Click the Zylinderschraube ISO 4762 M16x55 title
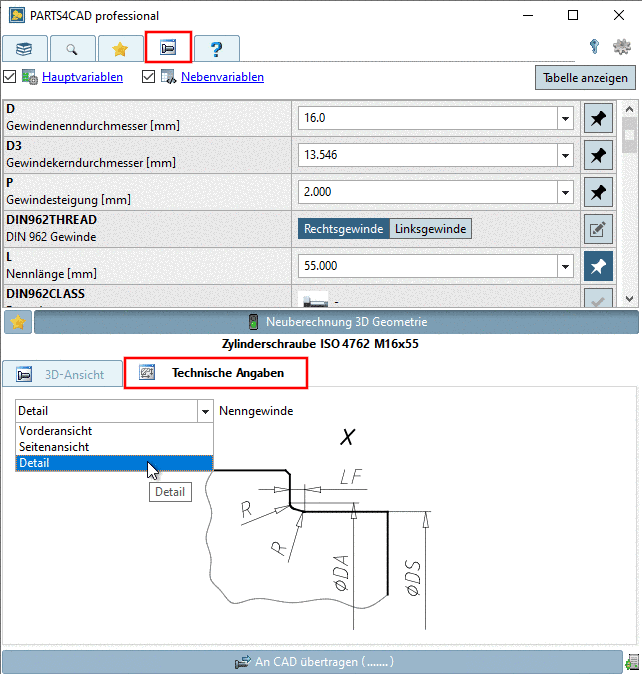 pos(320,344)
